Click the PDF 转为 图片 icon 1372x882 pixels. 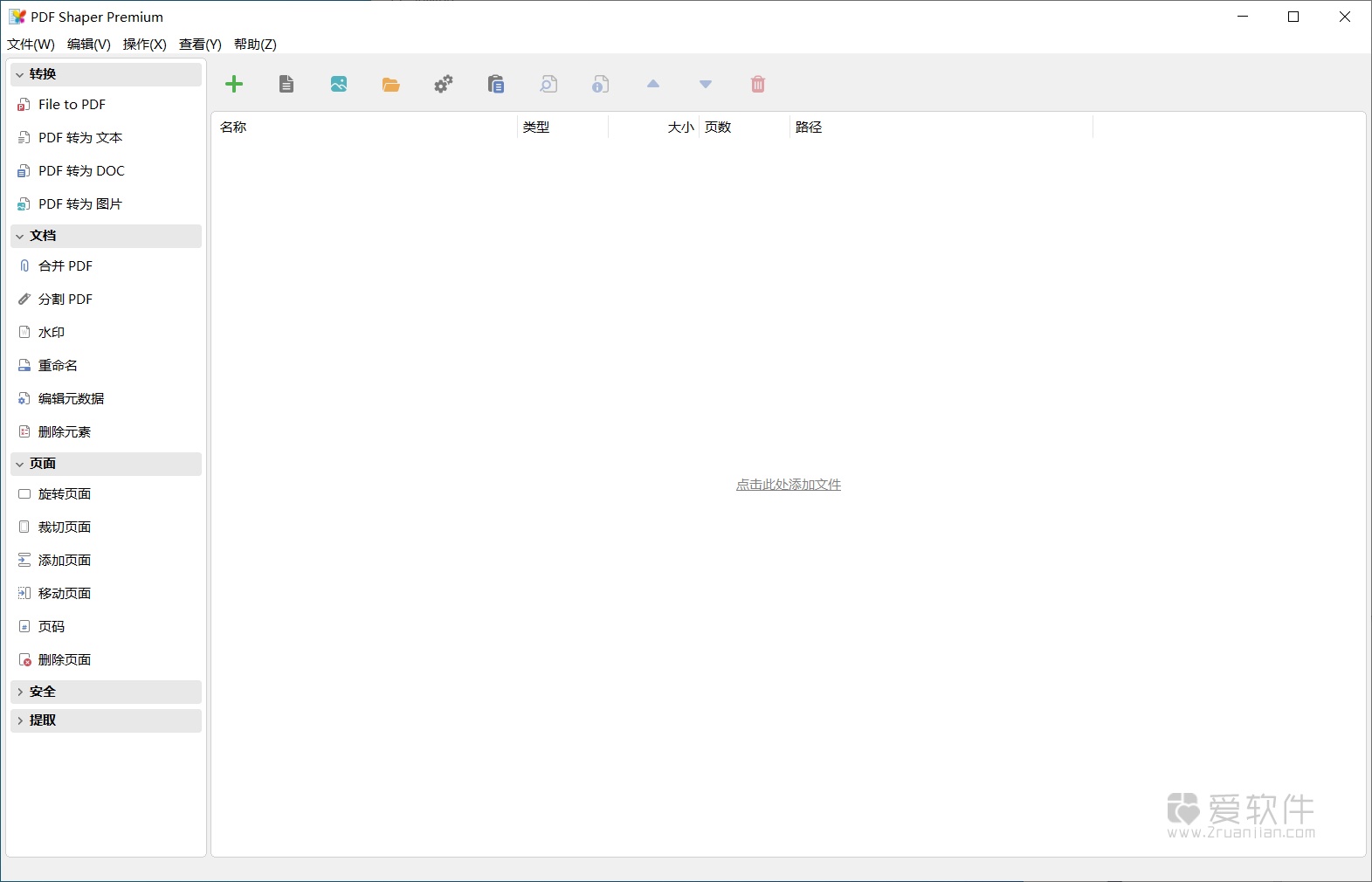click(x=24, y=204)
